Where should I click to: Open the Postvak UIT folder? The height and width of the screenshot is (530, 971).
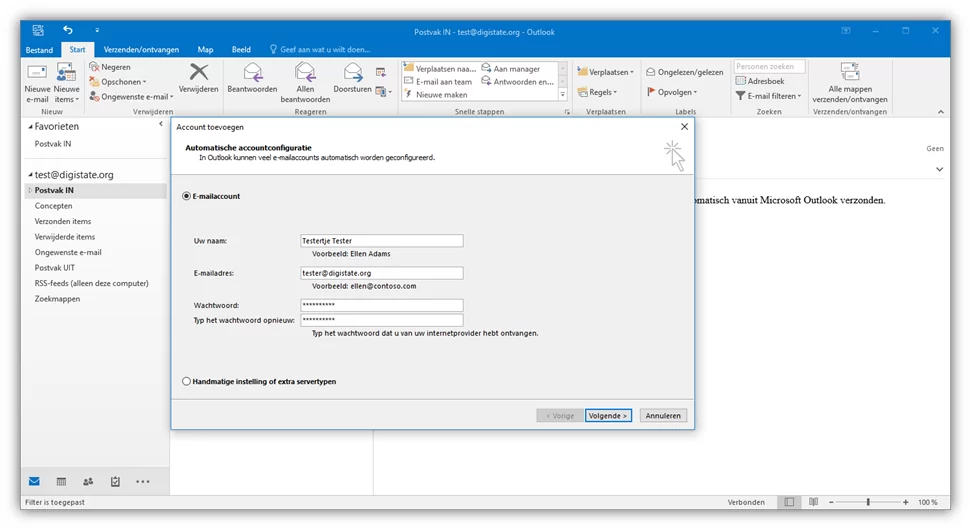click(x=54, y=267)
